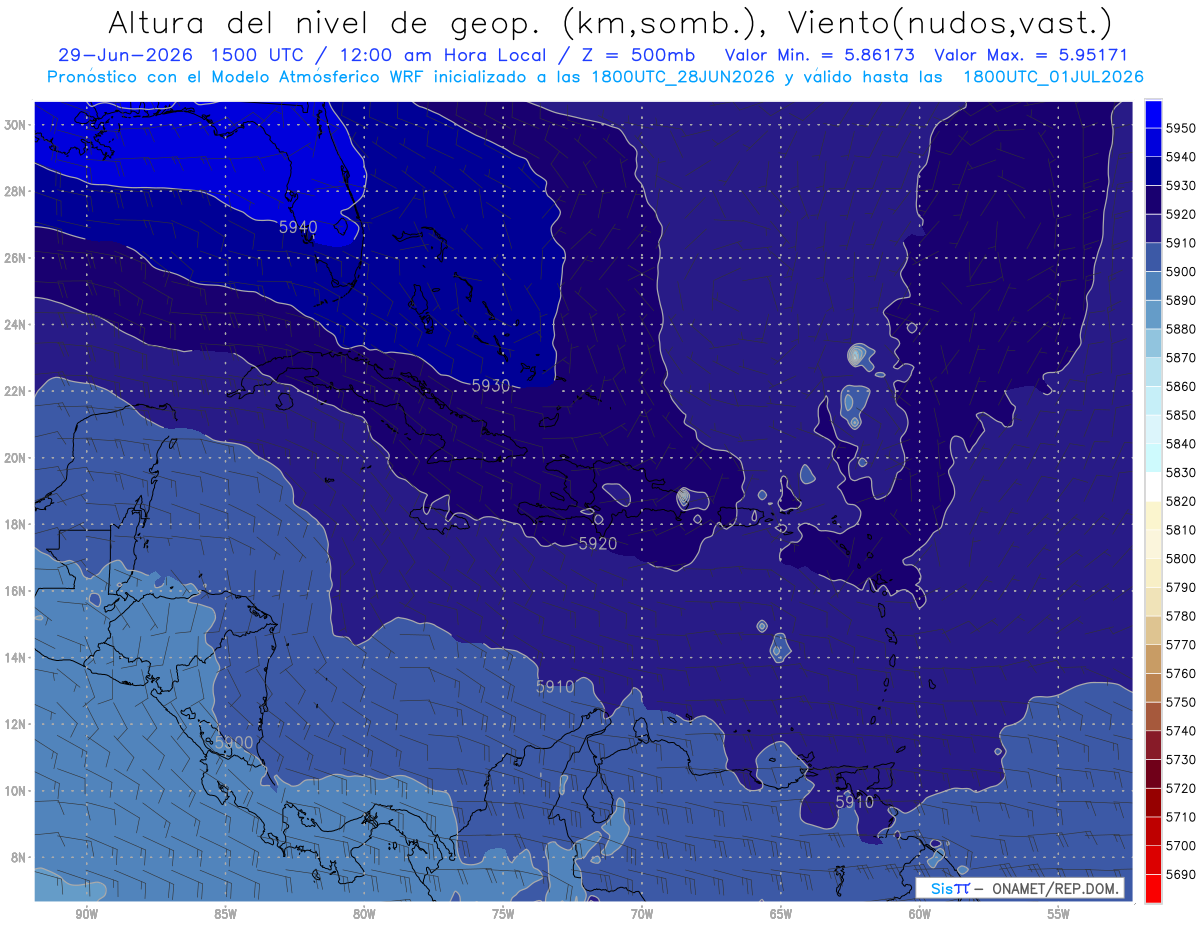Click the 20N latitude axis label
Image resolution: width=1200 pixels, height=927 pixels.
pos(14,458)
